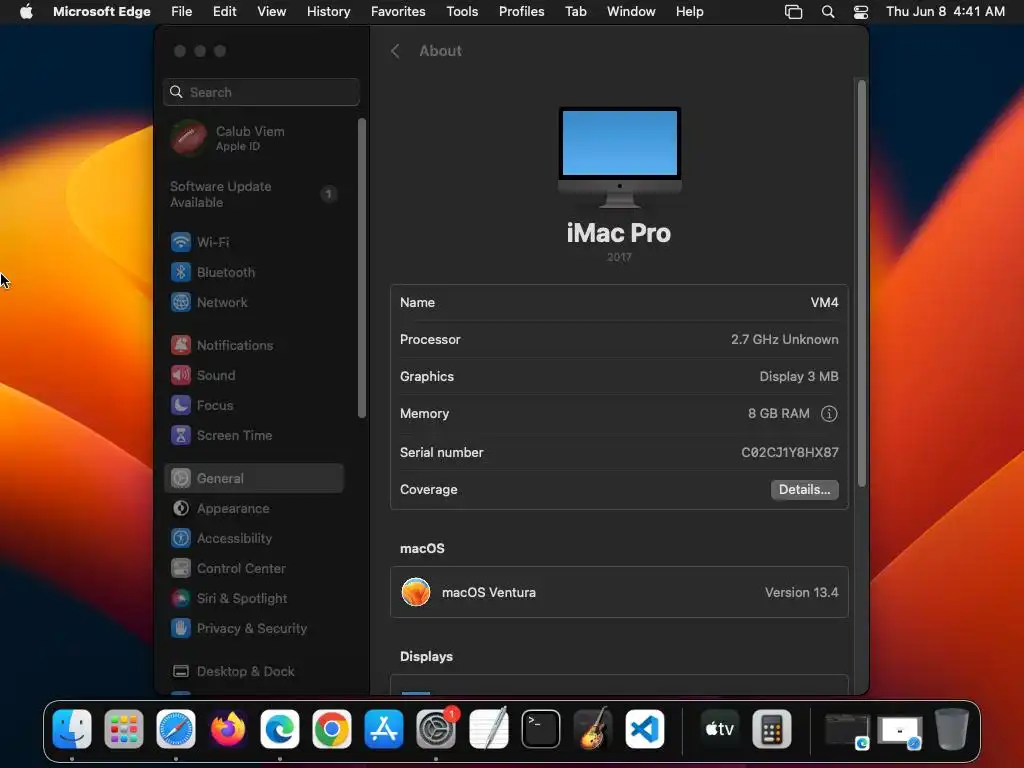1024x768 pixels.
Task: Click the menu bar date and time
Action: [x=946, y=12]
